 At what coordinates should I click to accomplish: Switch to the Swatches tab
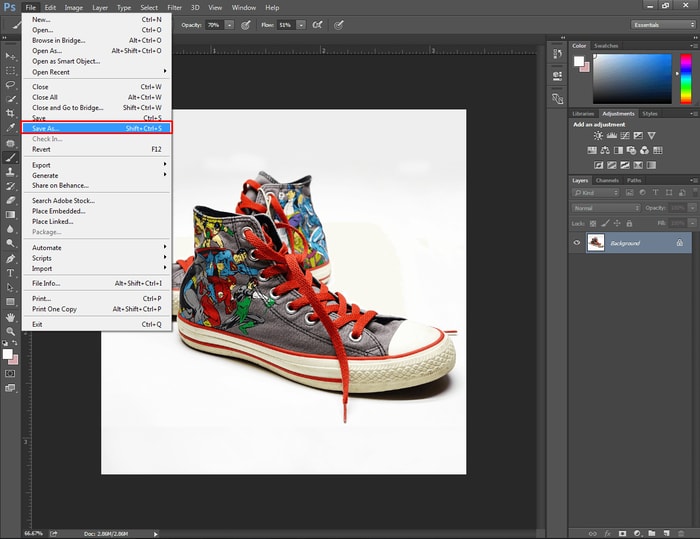click(x=606, y=46)
